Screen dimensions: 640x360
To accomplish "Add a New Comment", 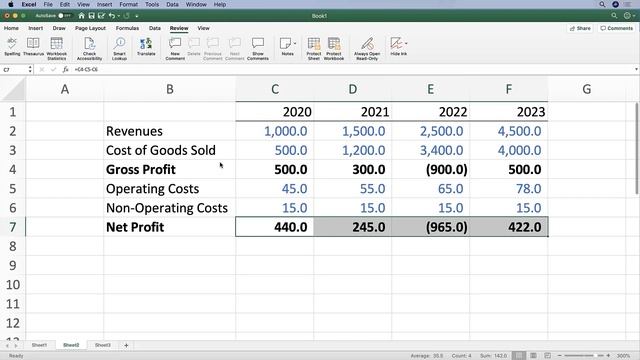I will (175, 49).
